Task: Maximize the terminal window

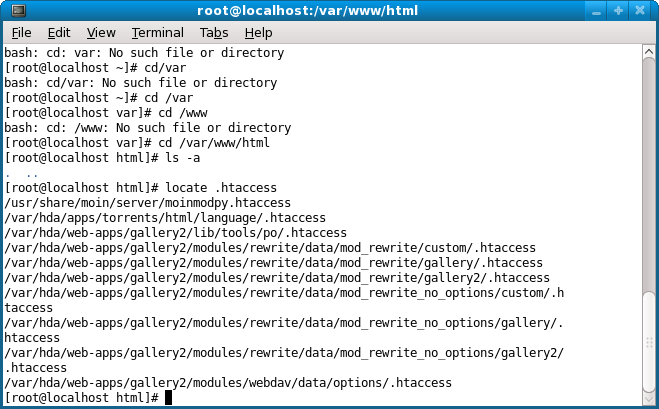Action: (618, 11)
